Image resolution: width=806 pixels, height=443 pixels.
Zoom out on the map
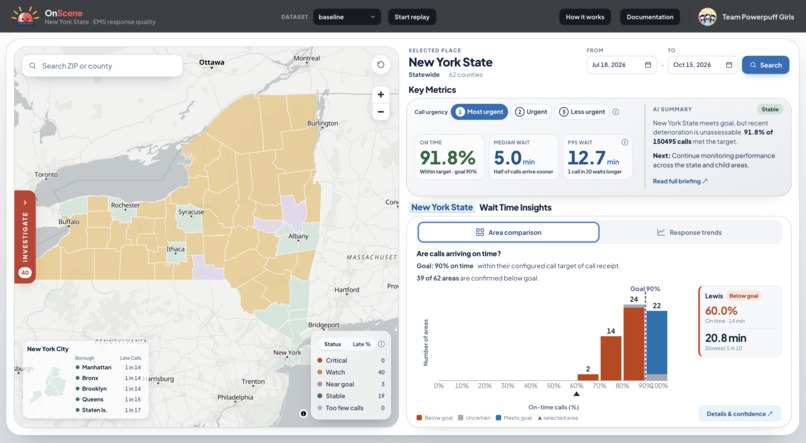click(380, 112)
